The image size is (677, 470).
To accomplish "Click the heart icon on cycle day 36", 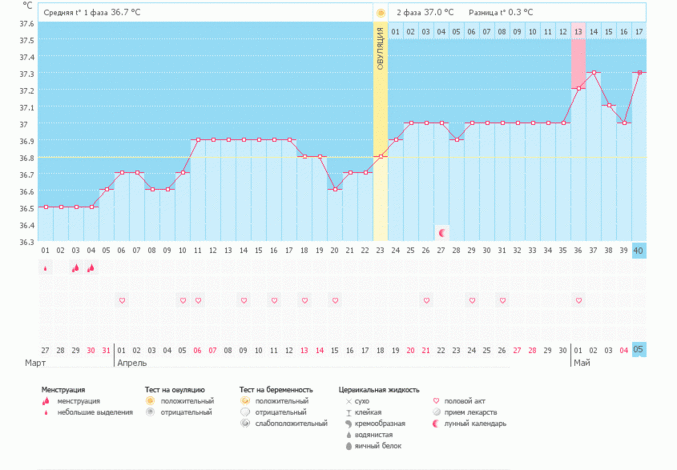I will tap(578, 300).
